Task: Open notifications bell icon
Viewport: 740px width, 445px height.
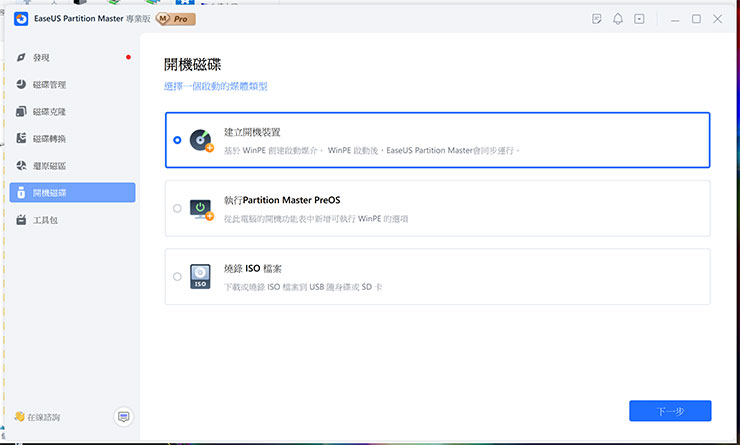Action: point(618,19)
